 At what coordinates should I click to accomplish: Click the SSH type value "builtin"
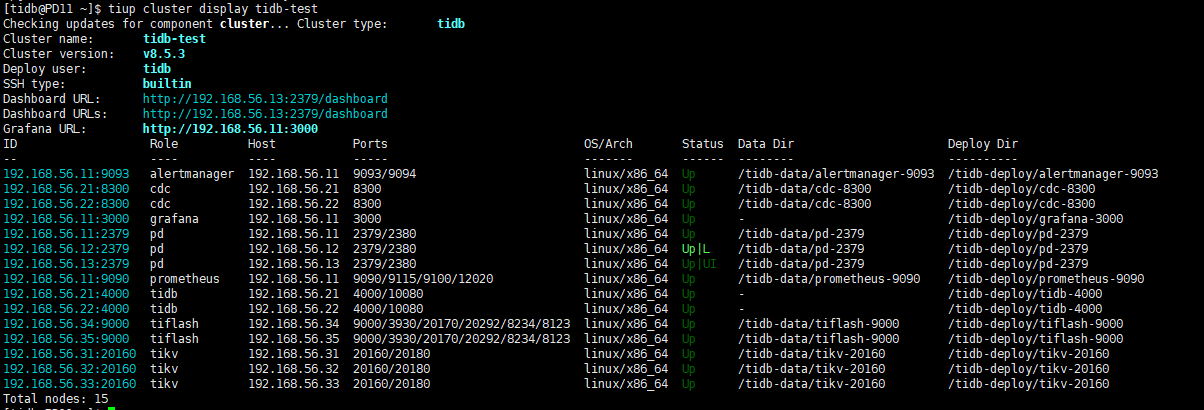(x=167, y=84)
